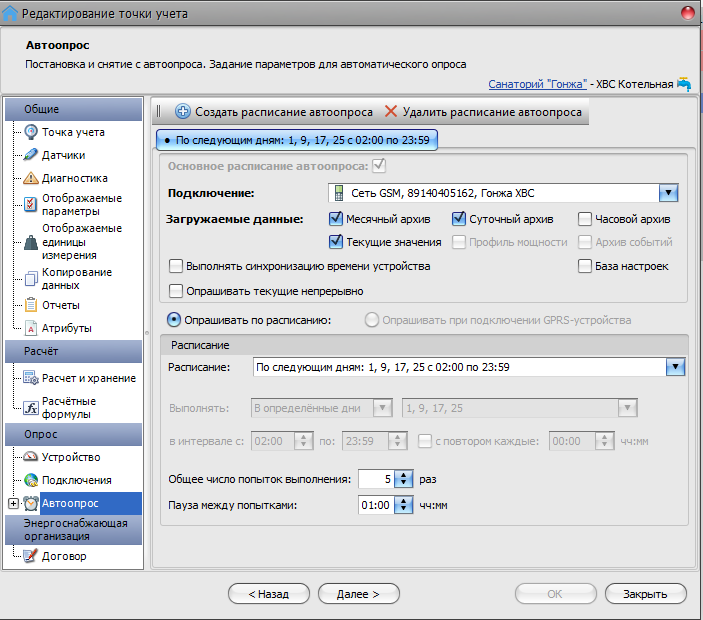The image size is (703, 620).
Task: Expand the Автоопрос tree node plus box
Action: (x=13, y=503)
